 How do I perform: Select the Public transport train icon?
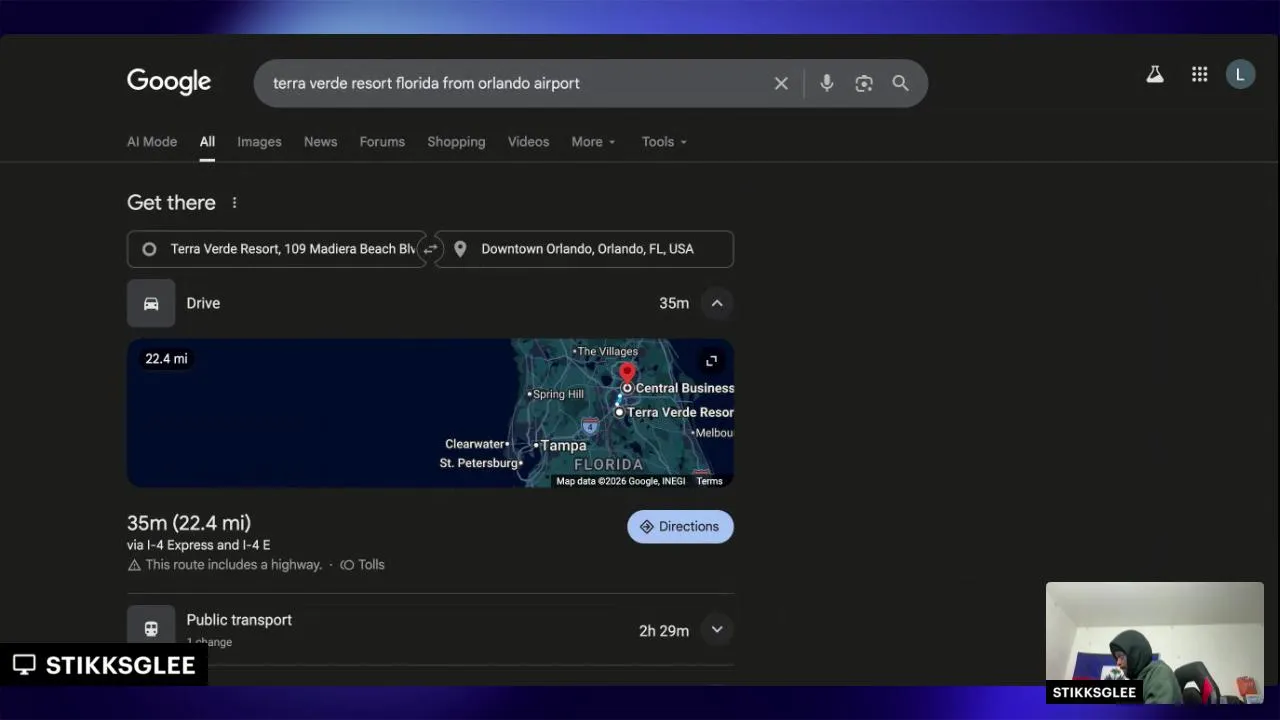151,628
